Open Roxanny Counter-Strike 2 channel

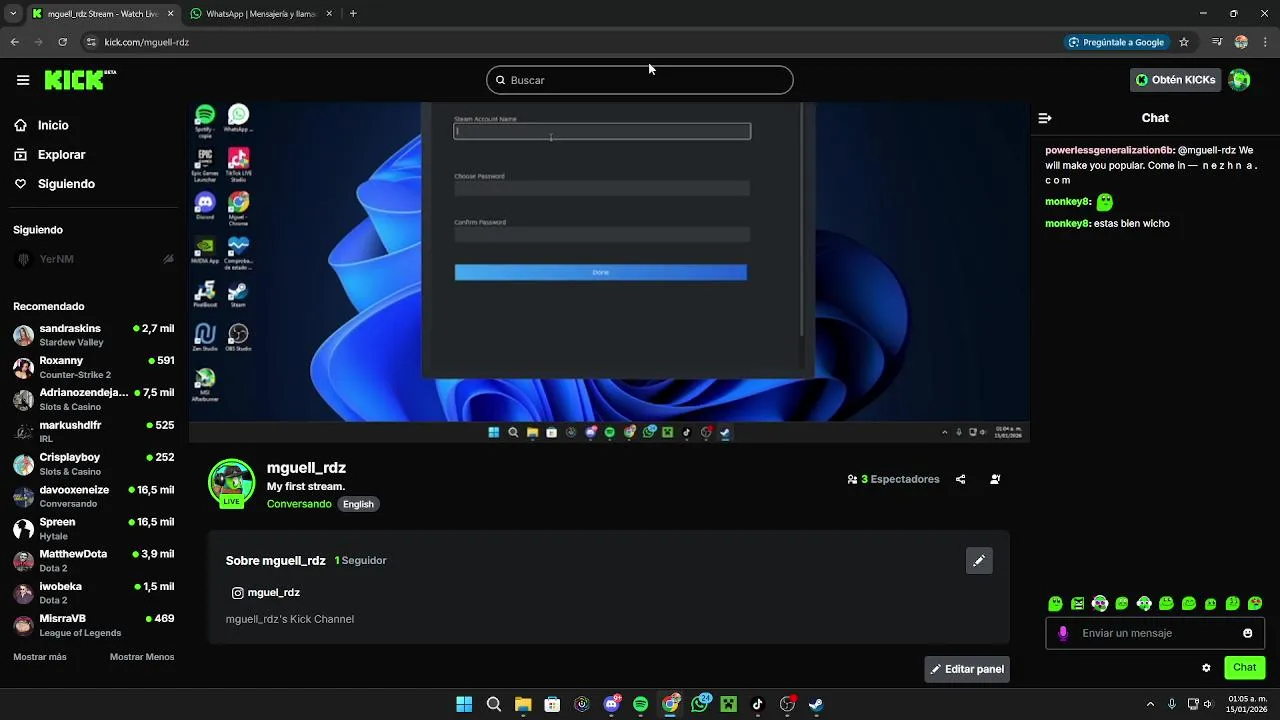pyautogui.click(x=94, y=367)
